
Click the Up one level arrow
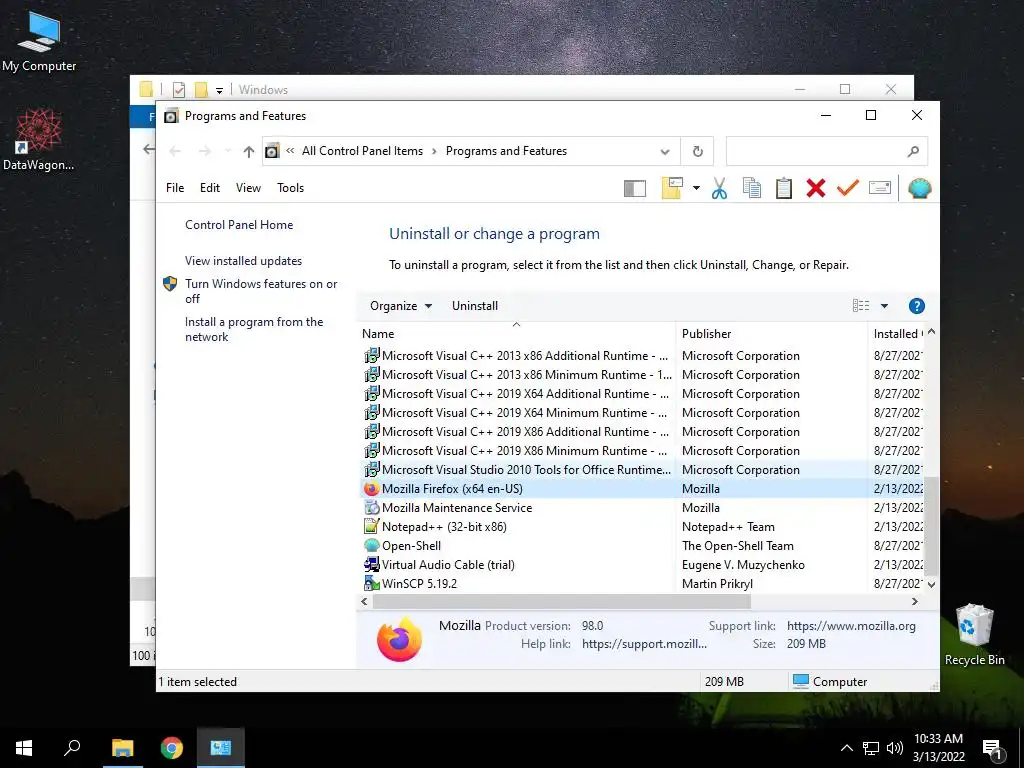point(248,152)
